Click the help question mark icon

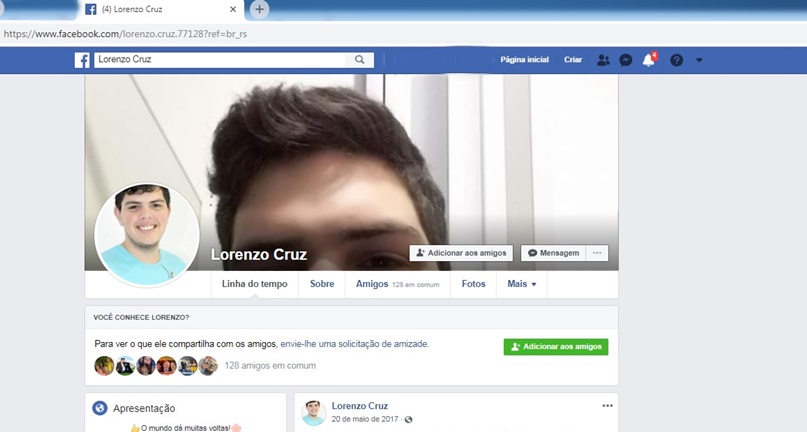676,60
